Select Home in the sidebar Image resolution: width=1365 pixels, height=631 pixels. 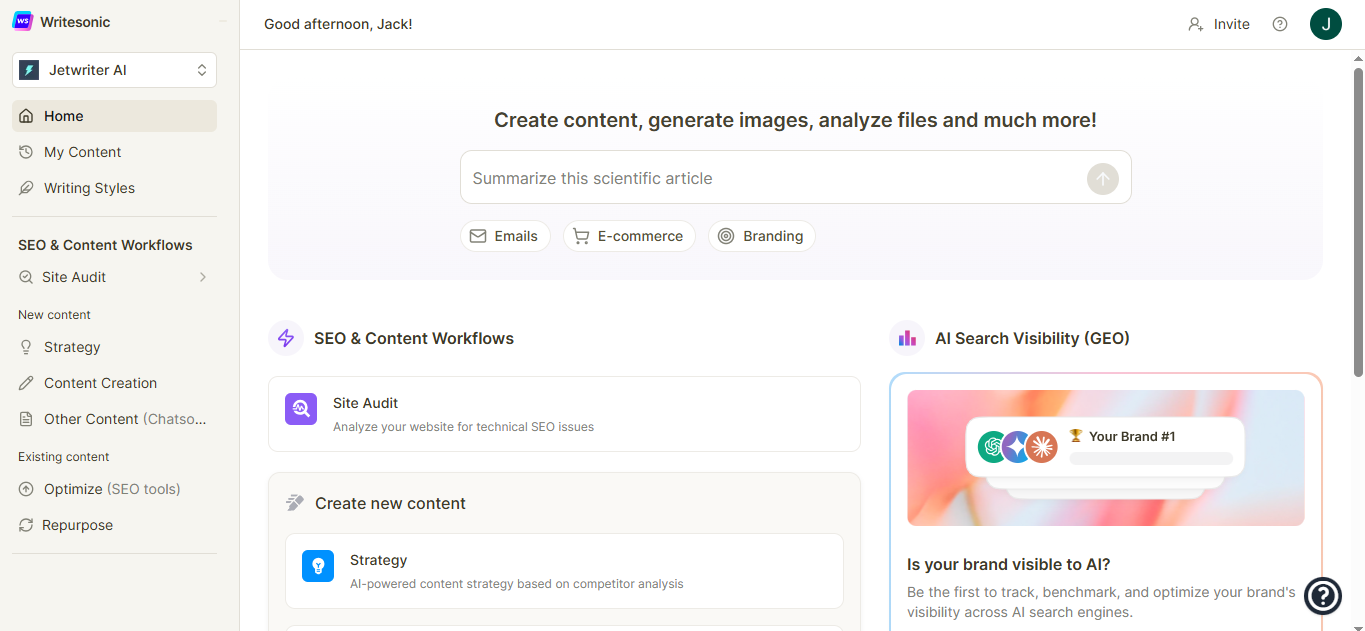pos(64,116)
